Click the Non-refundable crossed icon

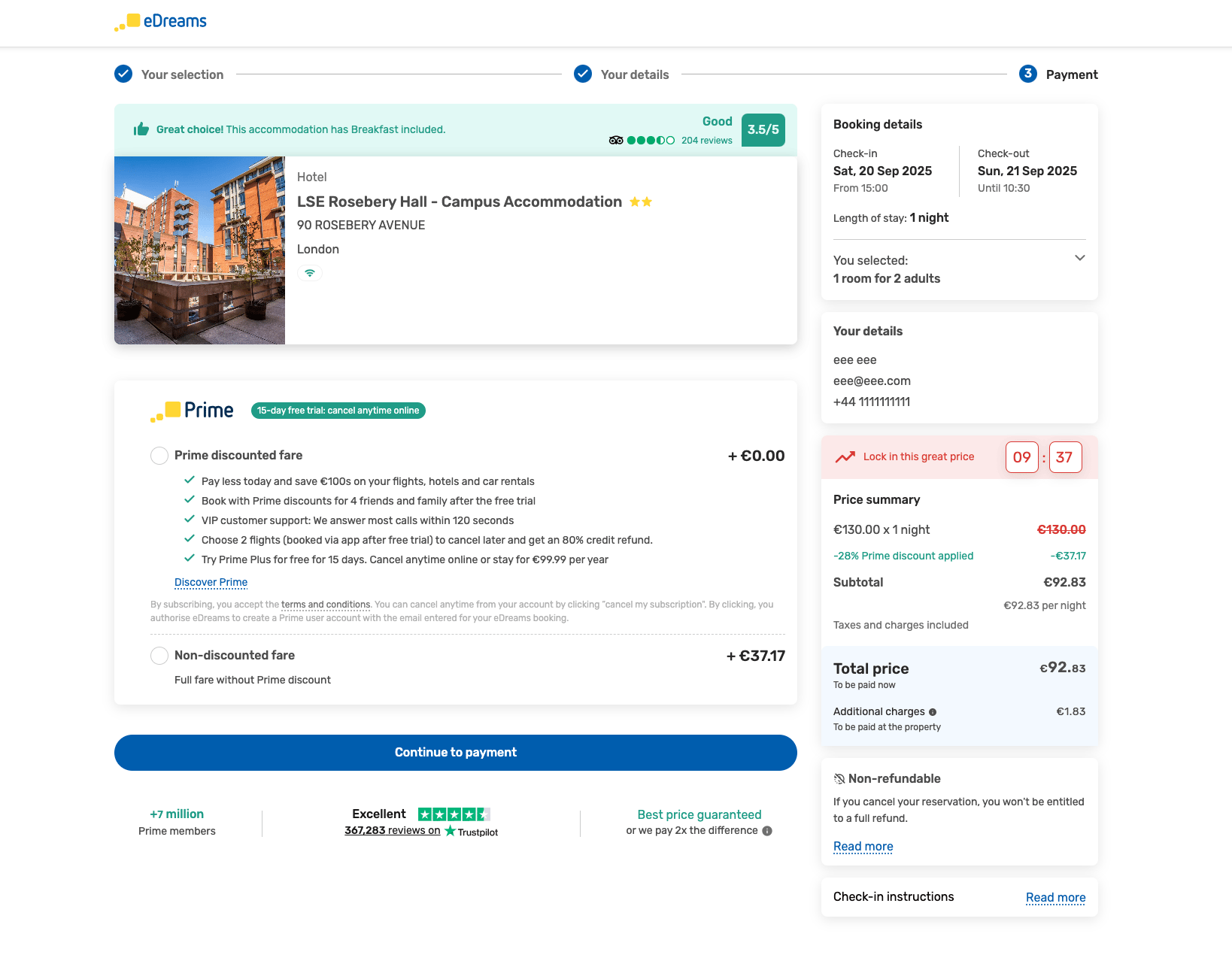839,779
